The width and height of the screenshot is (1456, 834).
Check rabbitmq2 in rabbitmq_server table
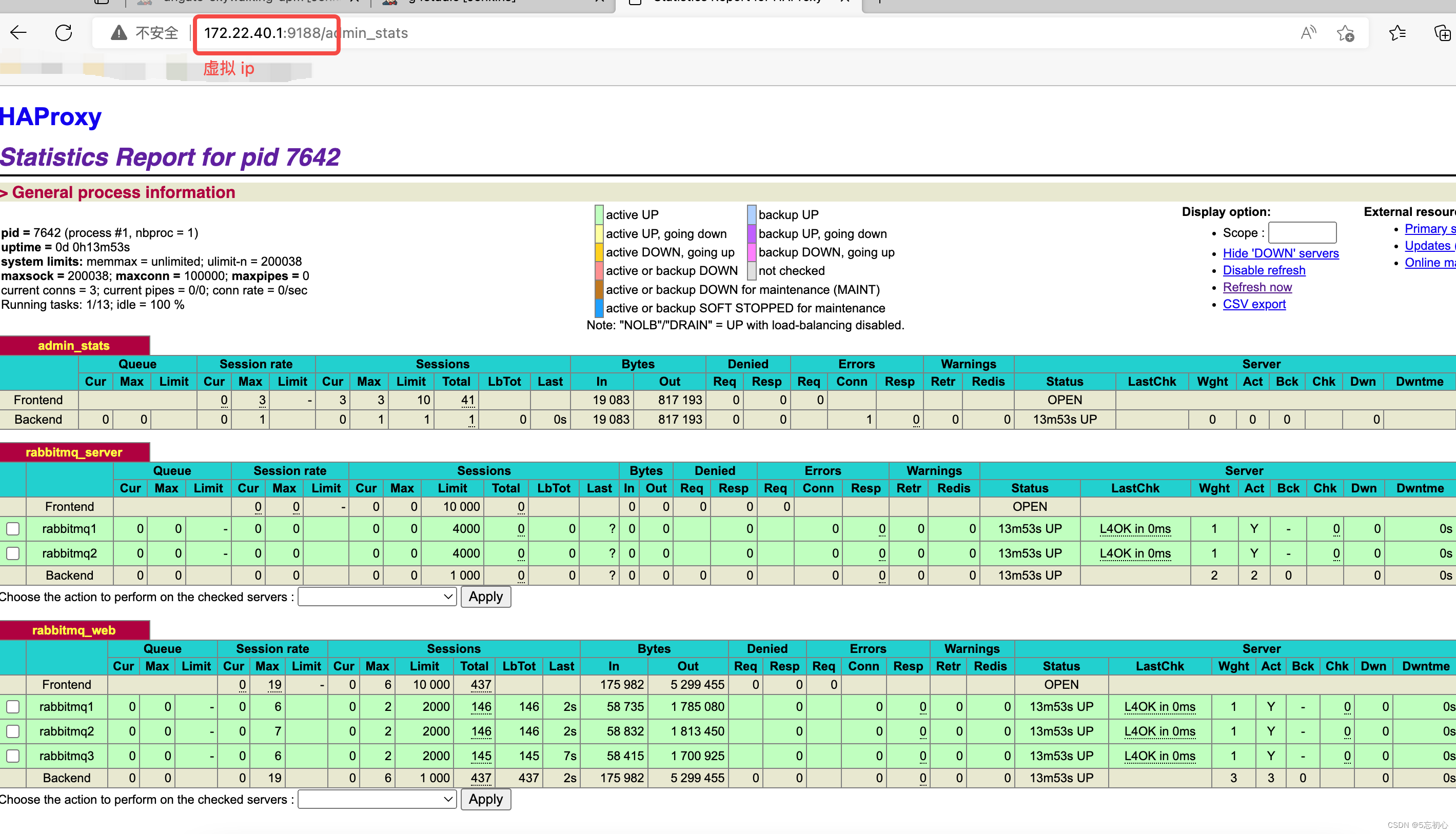[13, 553]
